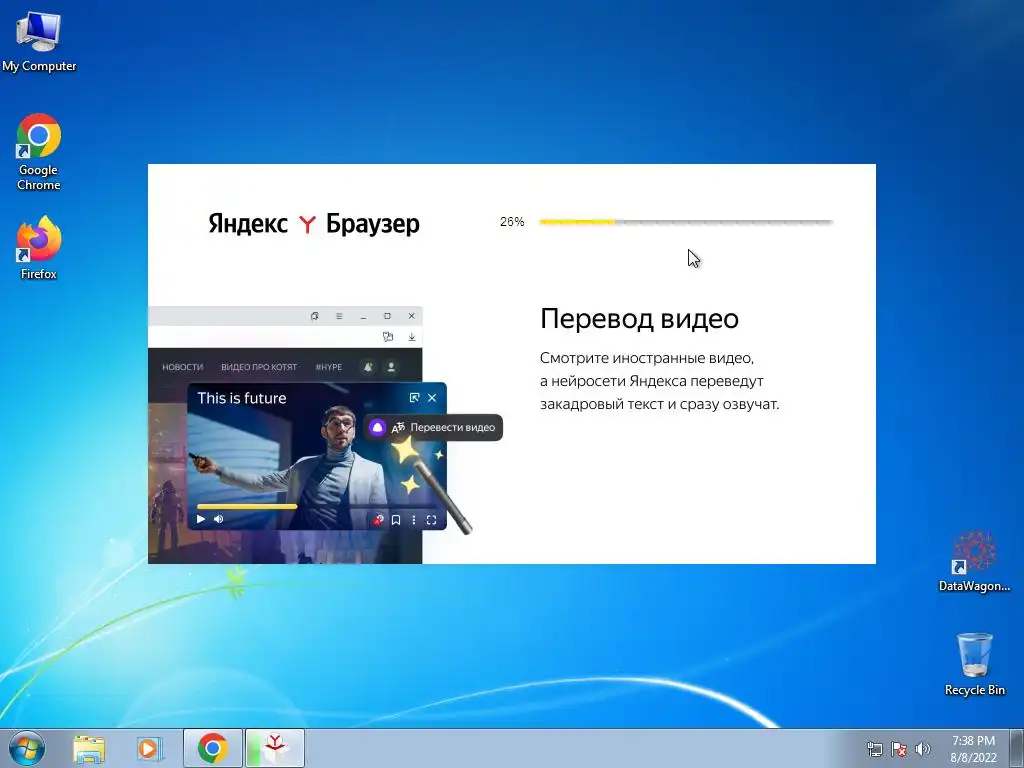Image resolution: width=1024 pixels, height=768 pixels.
Task: Click the ВИДЕО ПРО КОТЯТ tab
Action: (x=259, y=367)
